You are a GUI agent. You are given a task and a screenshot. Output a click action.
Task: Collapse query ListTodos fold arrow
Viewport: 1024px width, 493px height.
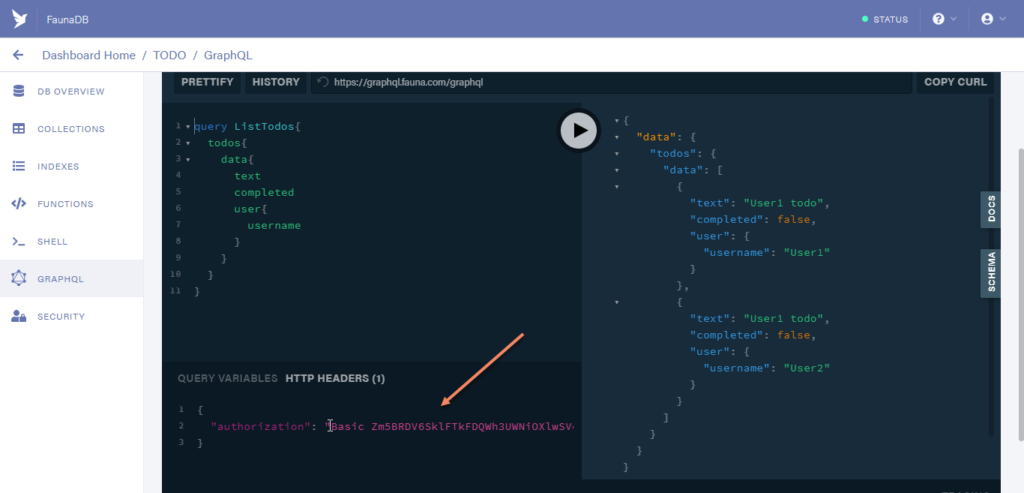[188, 126]
